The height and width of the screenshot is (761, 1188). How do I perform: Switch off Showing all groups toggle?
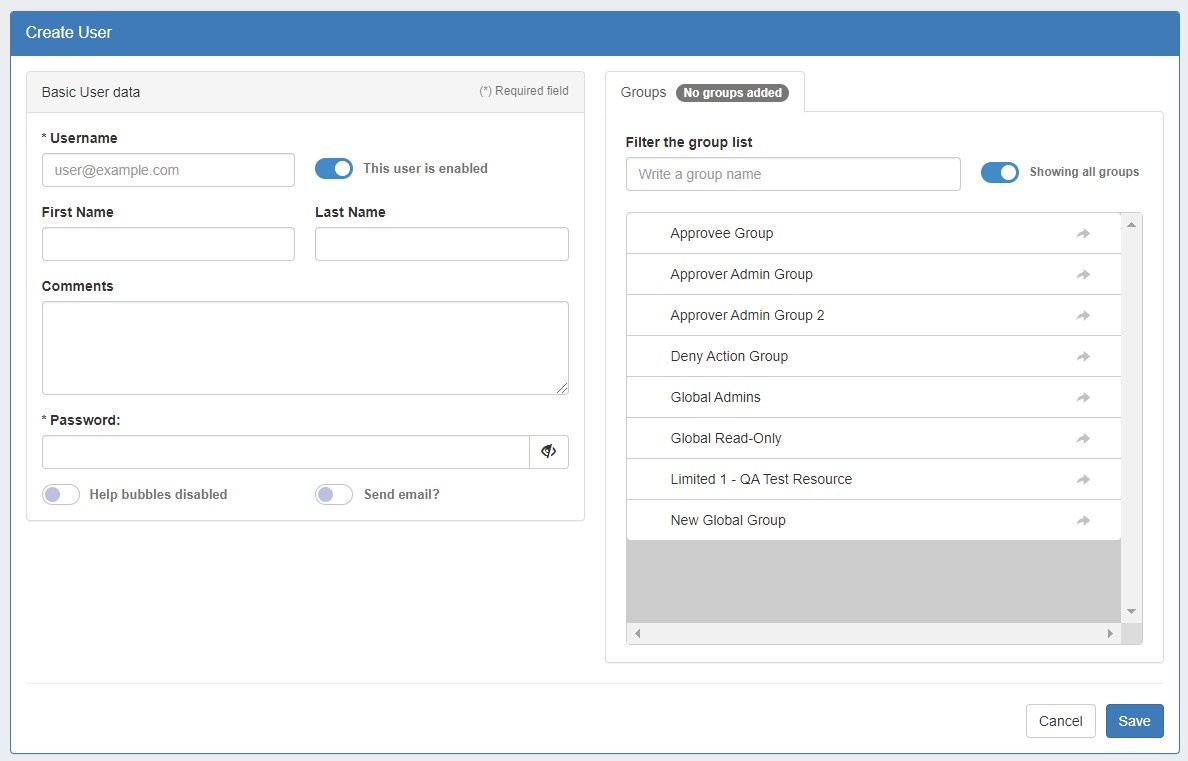(x=999, y=173)
